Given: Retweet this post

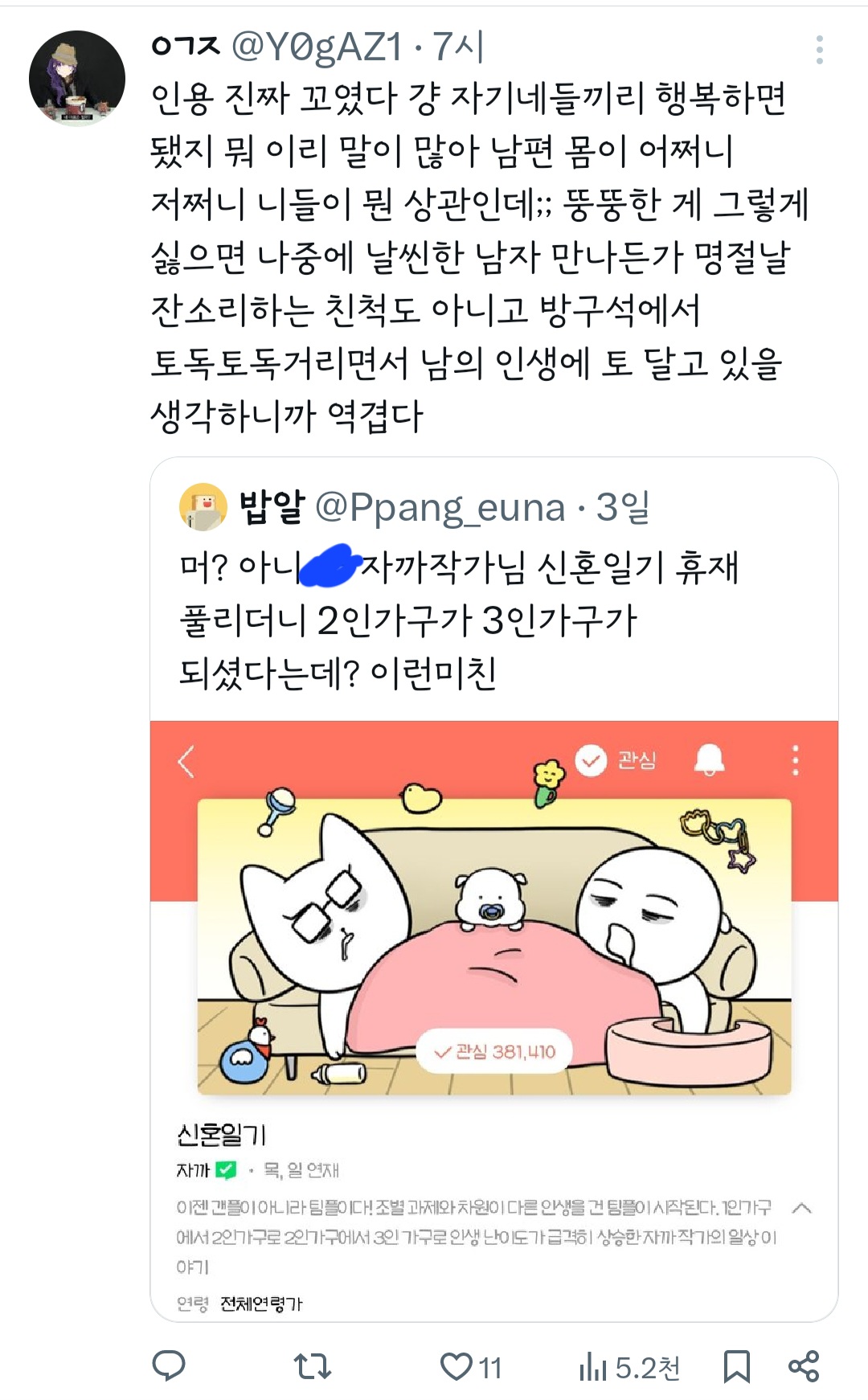Looking at the screenshot, I should pos(312,1365).
